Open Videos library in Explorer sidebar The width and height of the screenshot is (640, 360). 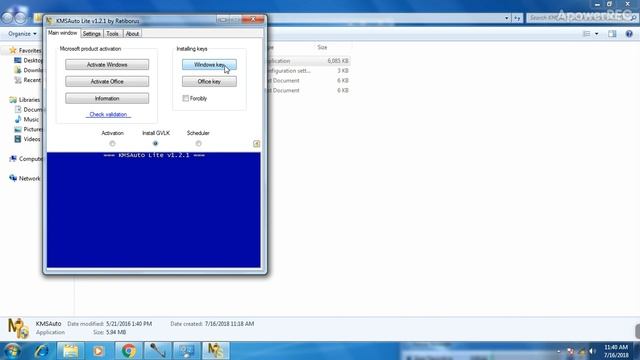coord(32,139)
